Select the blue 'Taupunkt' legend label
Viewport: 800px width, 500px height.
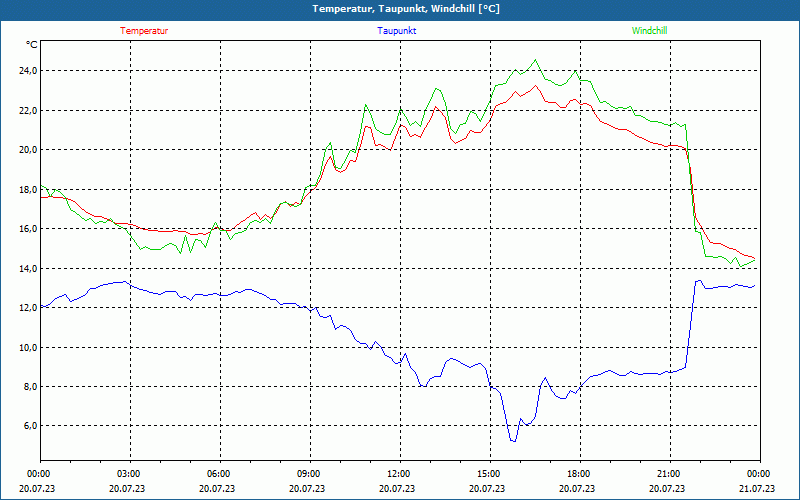(396, 31)
